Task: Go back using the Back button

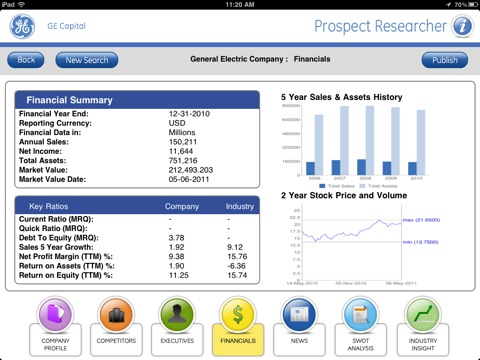Action: click(x=26, y=60)
